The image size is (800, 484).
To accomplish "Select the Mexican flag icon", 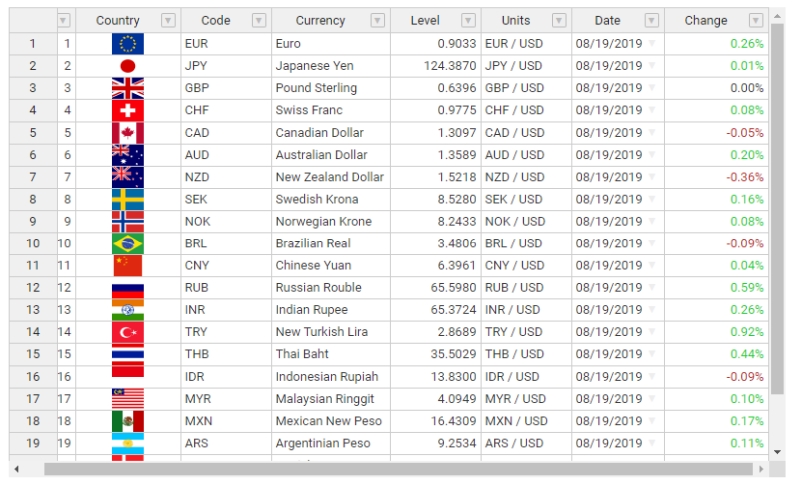I will click(x=128, y=421).
